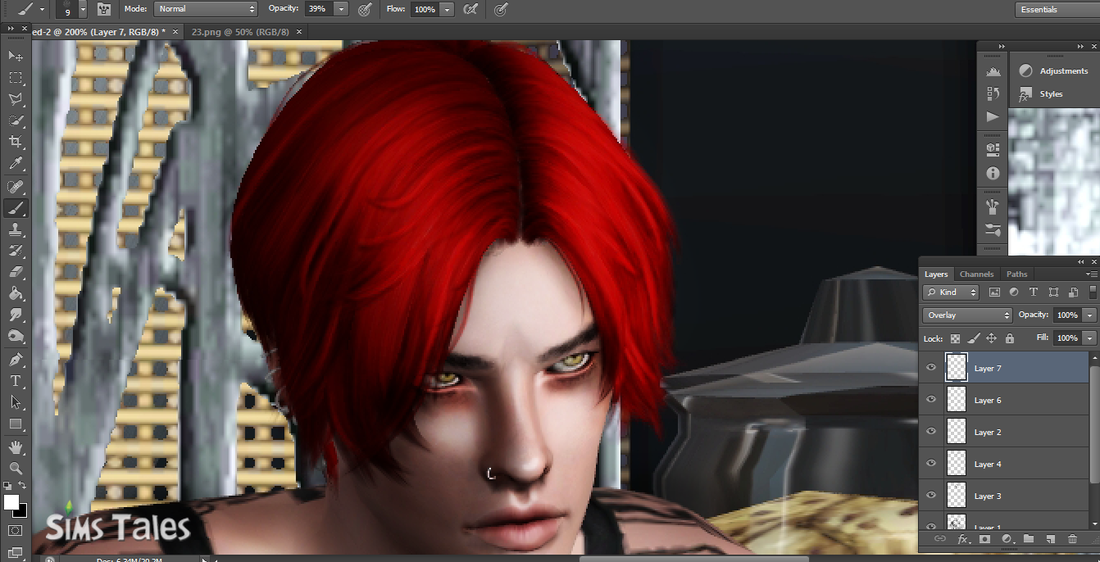Open the Styles panel
1100x562 pixels.
(x=1041, y=94)
